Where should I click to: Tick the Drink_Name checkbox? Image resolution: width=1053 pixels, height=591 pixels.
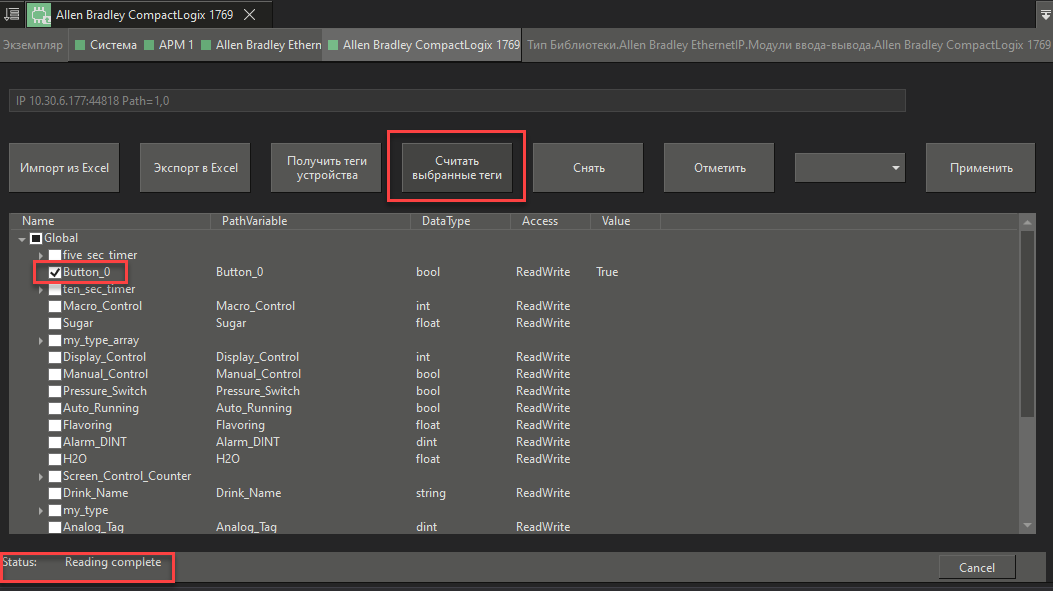coord(55,493)
